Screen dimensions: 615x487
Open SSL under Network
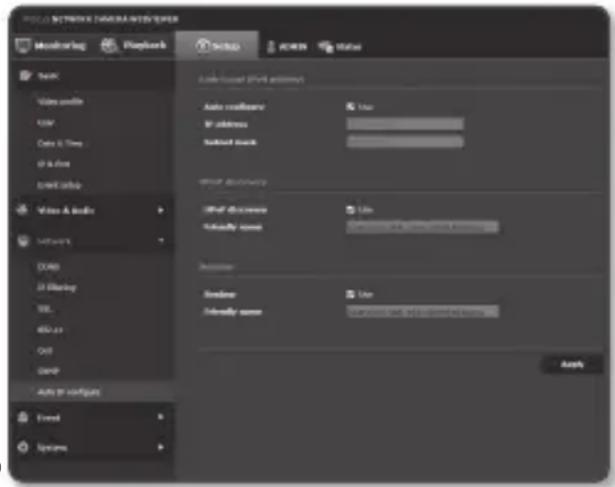coord(44,309)
